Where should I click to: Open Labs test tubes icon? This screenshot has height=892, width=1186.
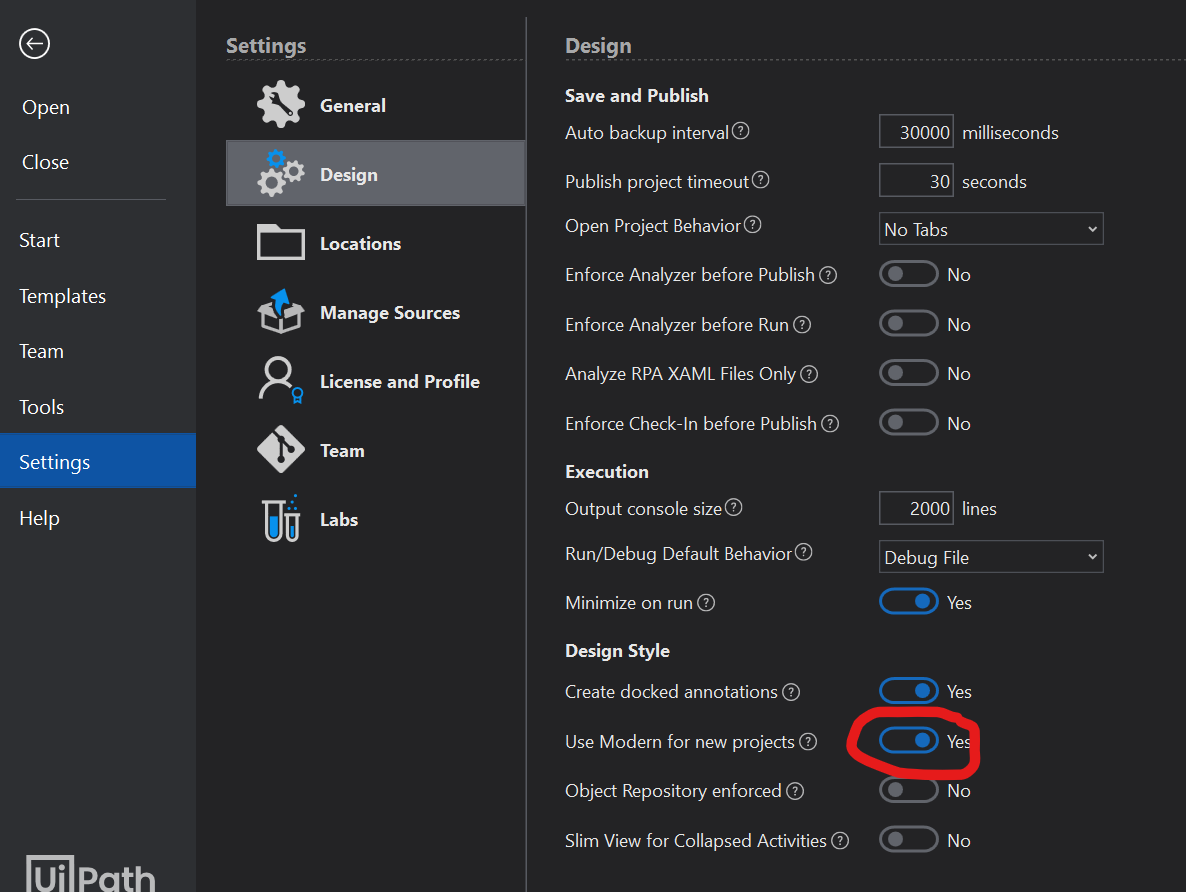[281, 519]
